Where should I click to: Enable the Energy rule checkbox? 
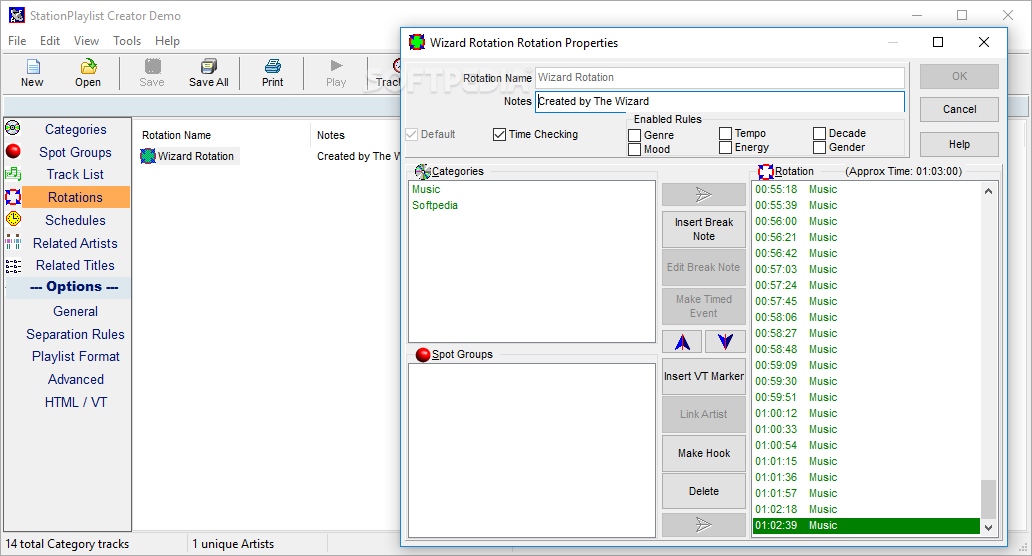725,147
